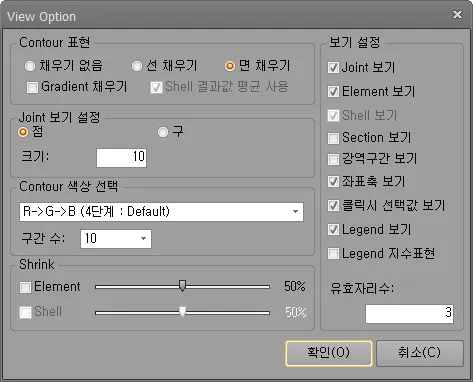Open the 구간 수 dropdown

coord(116,239)
